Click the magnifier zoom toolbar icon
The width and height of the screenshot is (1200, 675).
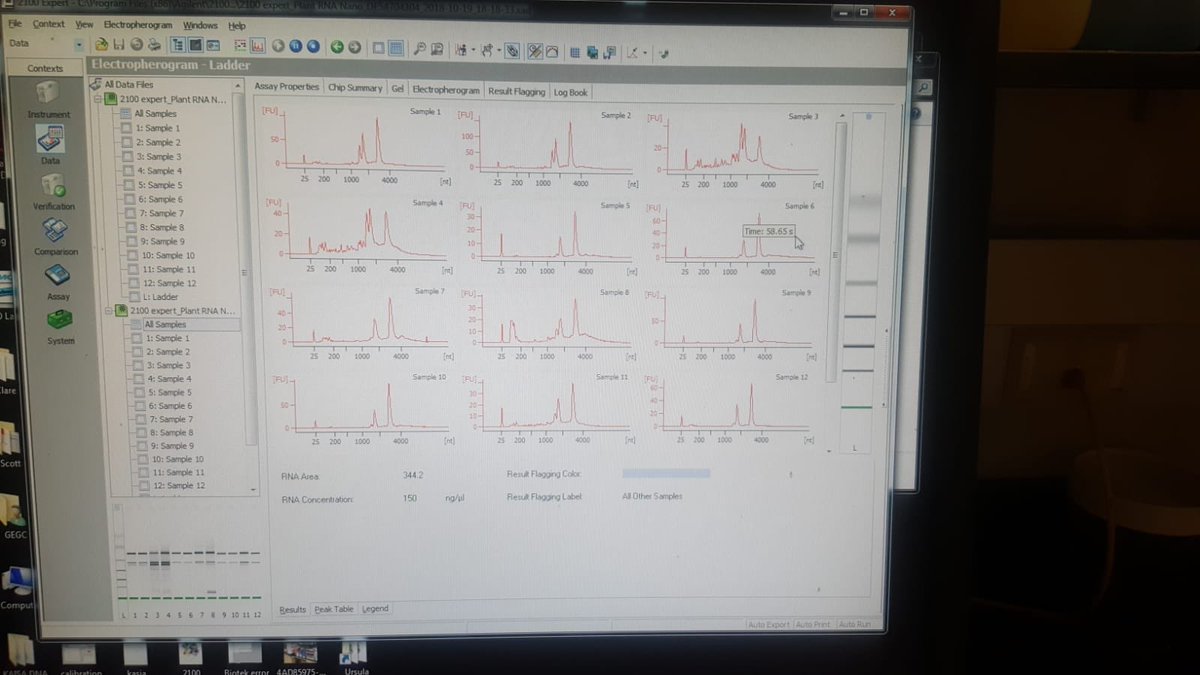[x=419, y=46]
